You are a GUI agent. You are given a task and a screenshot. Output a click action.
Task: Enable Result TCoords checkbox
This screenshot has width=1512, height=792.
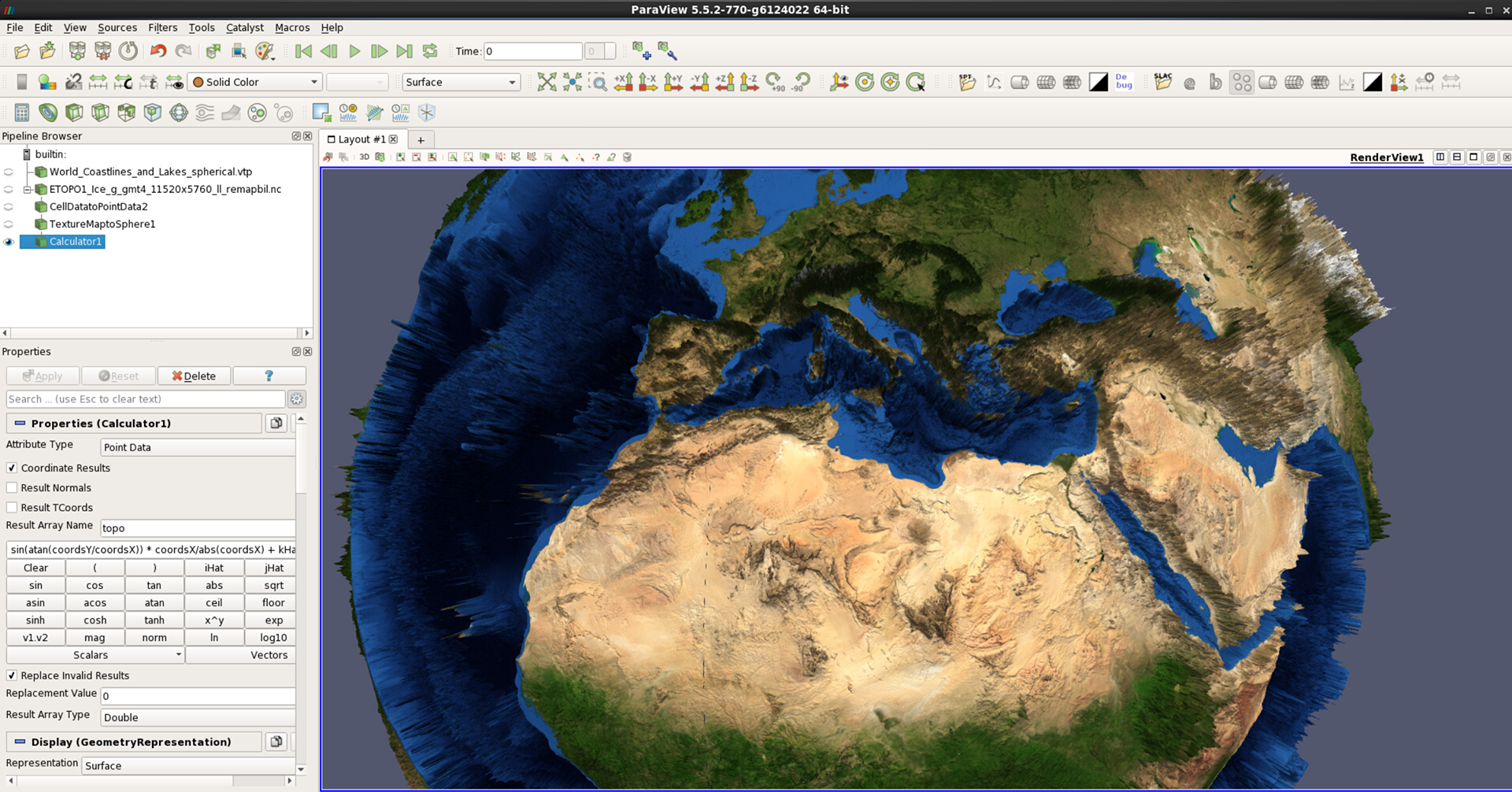[x=12, y=507]
